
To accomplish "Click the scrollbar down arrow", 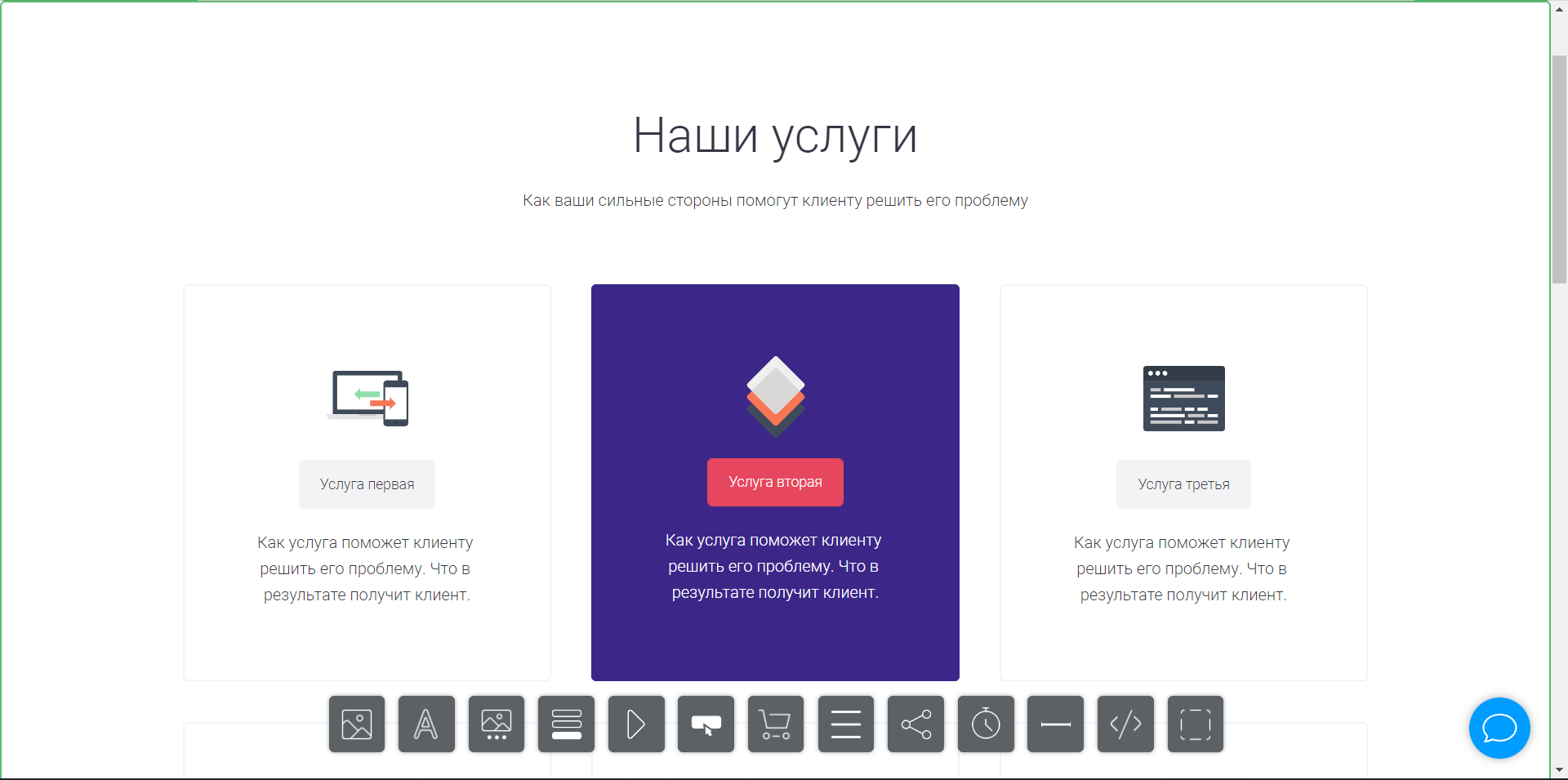I will click(1559, 770).
